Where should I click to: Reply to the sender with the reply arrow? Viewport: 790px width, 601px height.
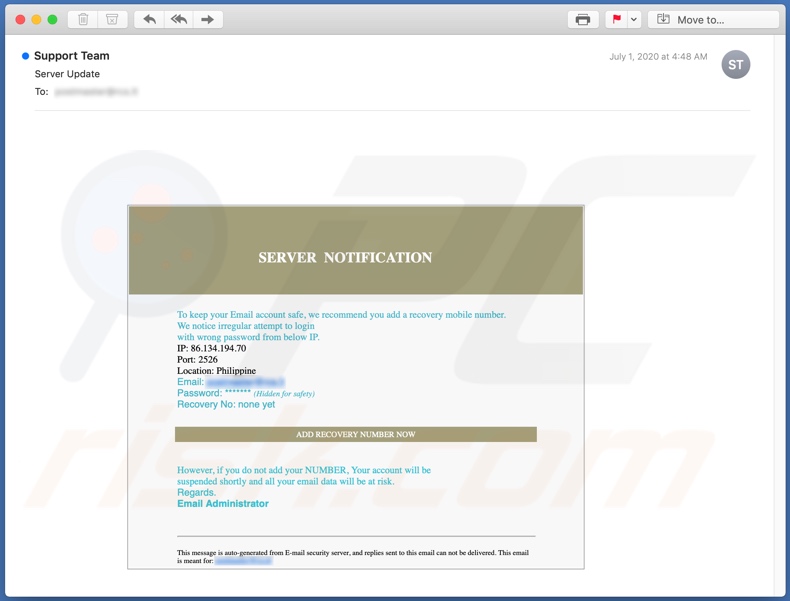[x=150, y=20]
